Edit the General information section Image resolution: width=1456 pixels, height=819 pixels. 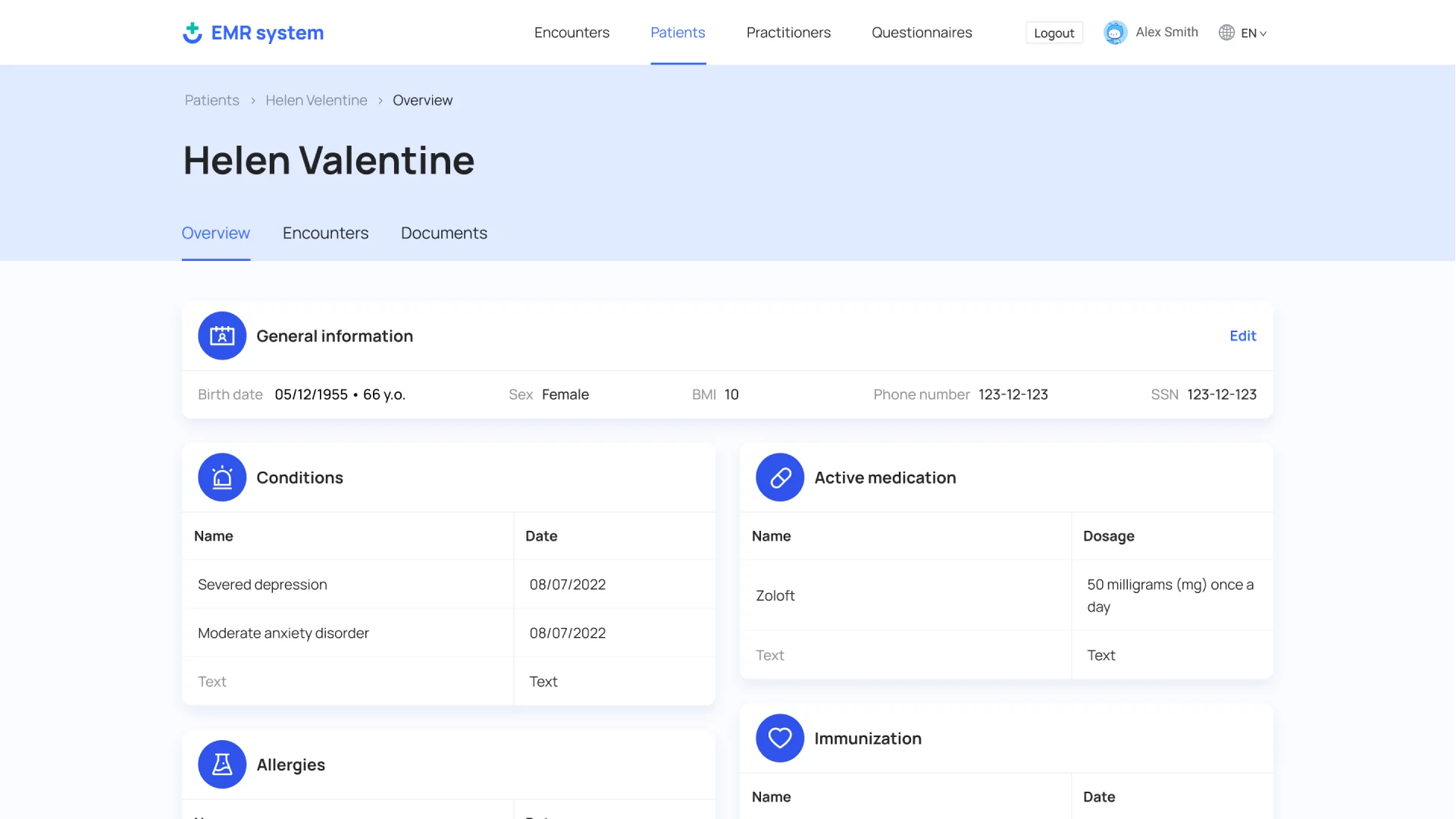point(1243,336)
